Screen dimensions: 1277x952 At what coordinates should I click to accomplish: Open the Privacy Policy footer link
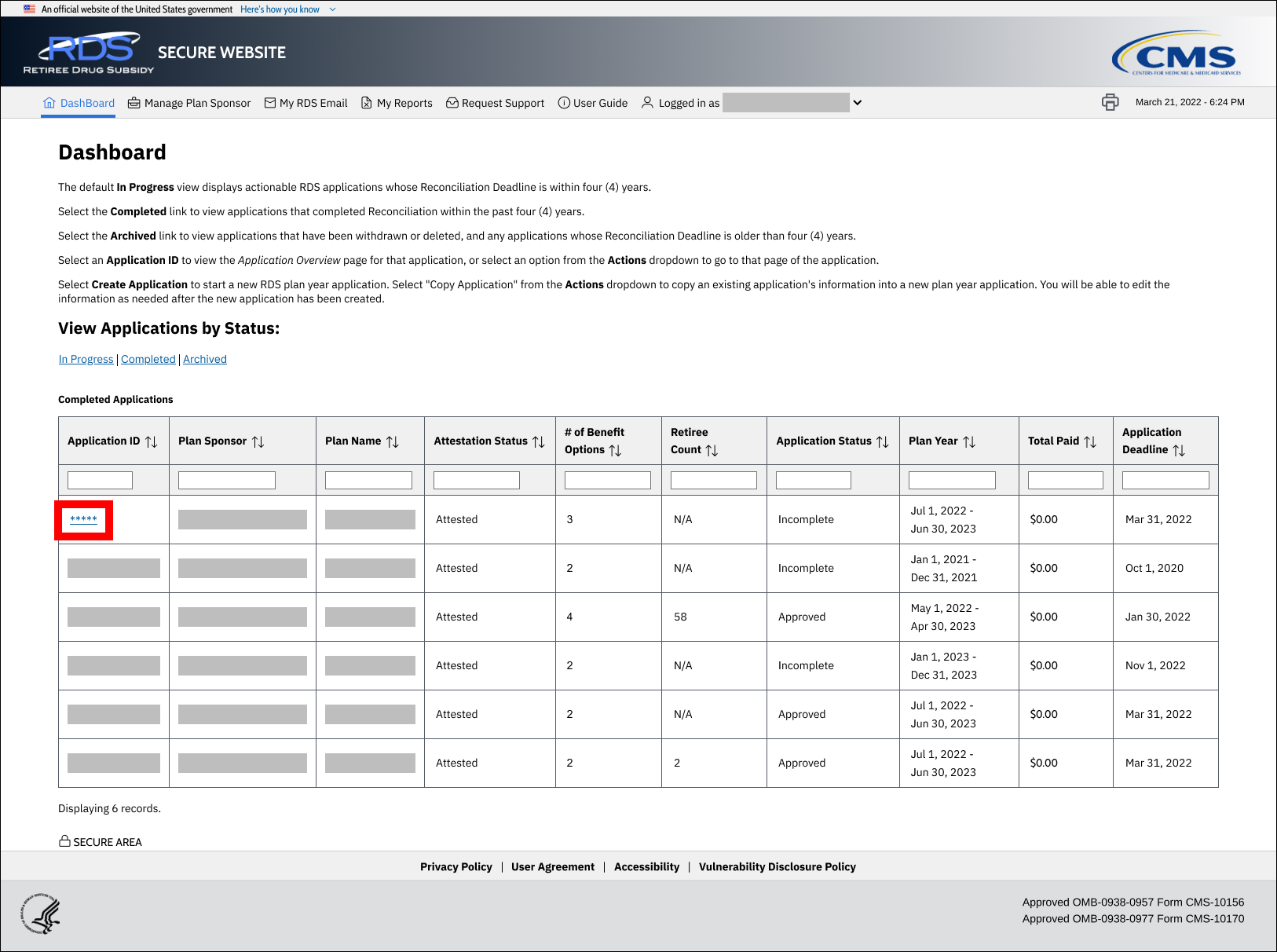pyautogui.click(x=456, y=866)
